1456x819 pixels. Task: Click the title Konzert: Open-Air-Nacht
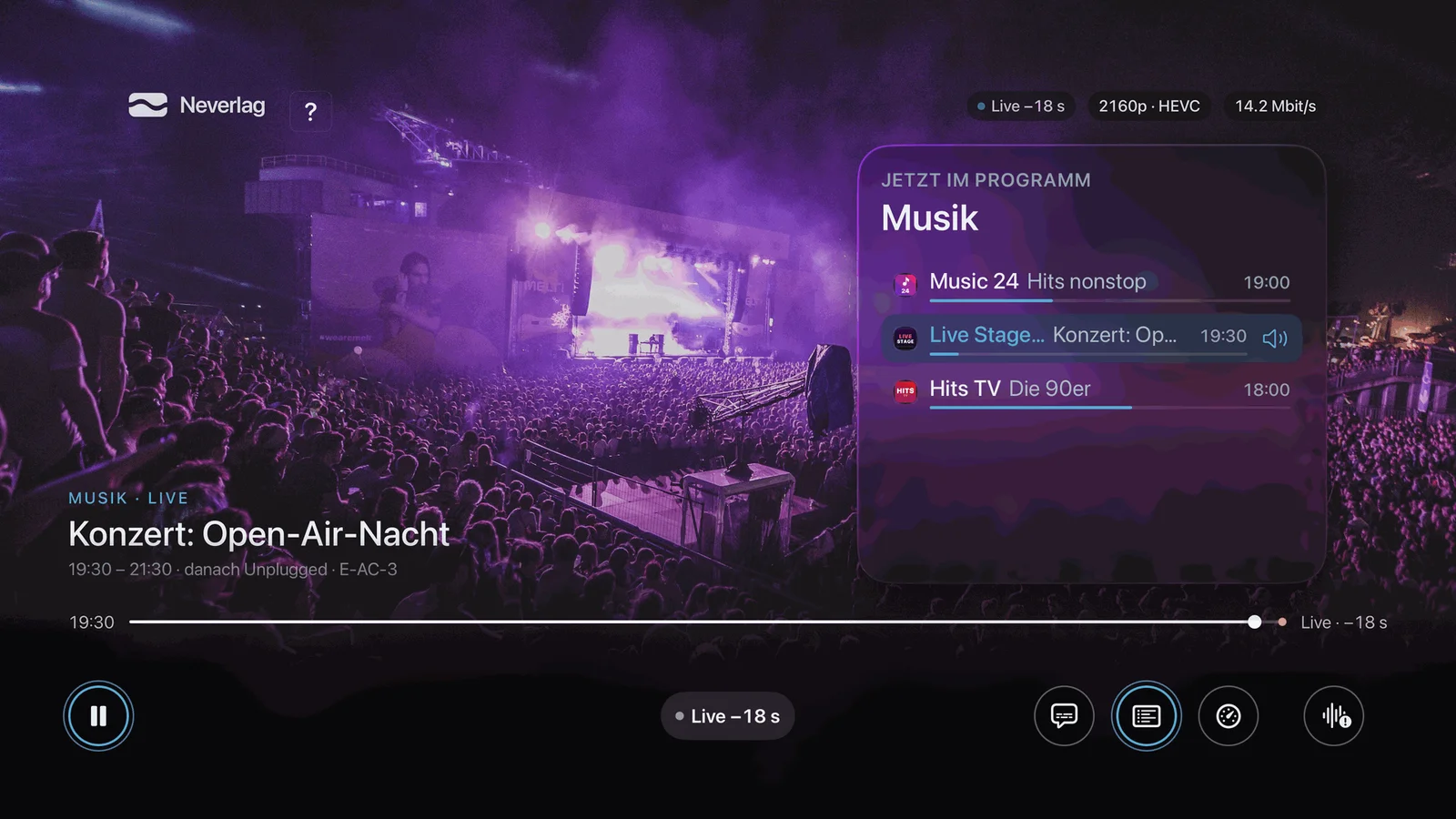(258, 534)
